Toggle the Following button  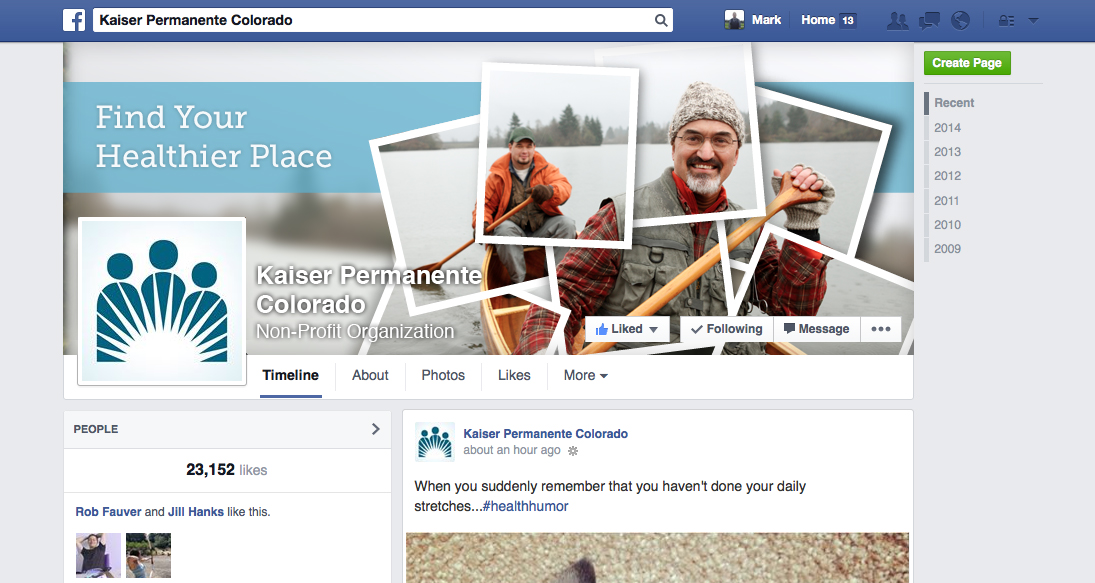click(726, 329)
